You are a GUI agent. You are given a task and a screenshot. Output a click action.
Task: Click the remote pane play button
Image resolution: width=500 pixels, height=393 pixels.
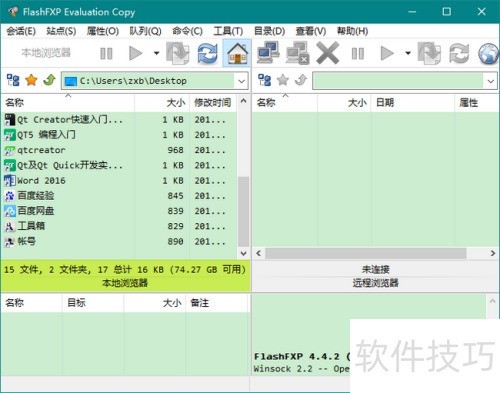coord(387,53)
